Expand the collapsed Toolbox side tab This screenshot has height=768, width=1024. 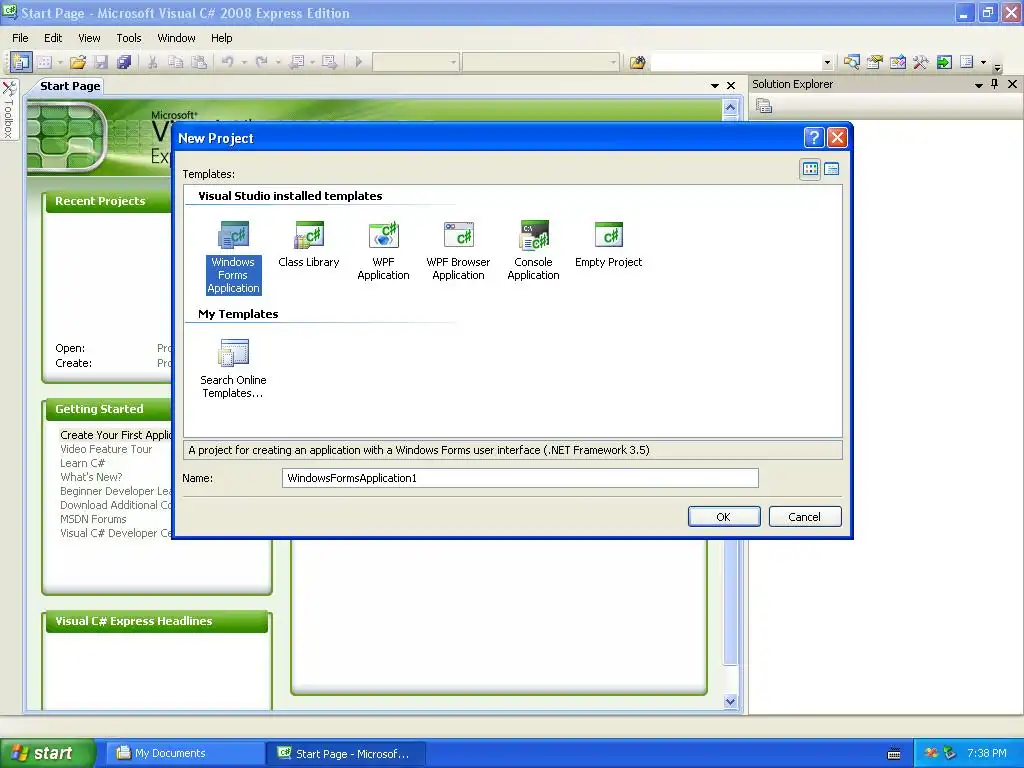pyautogui.click(x=9, y=110)
